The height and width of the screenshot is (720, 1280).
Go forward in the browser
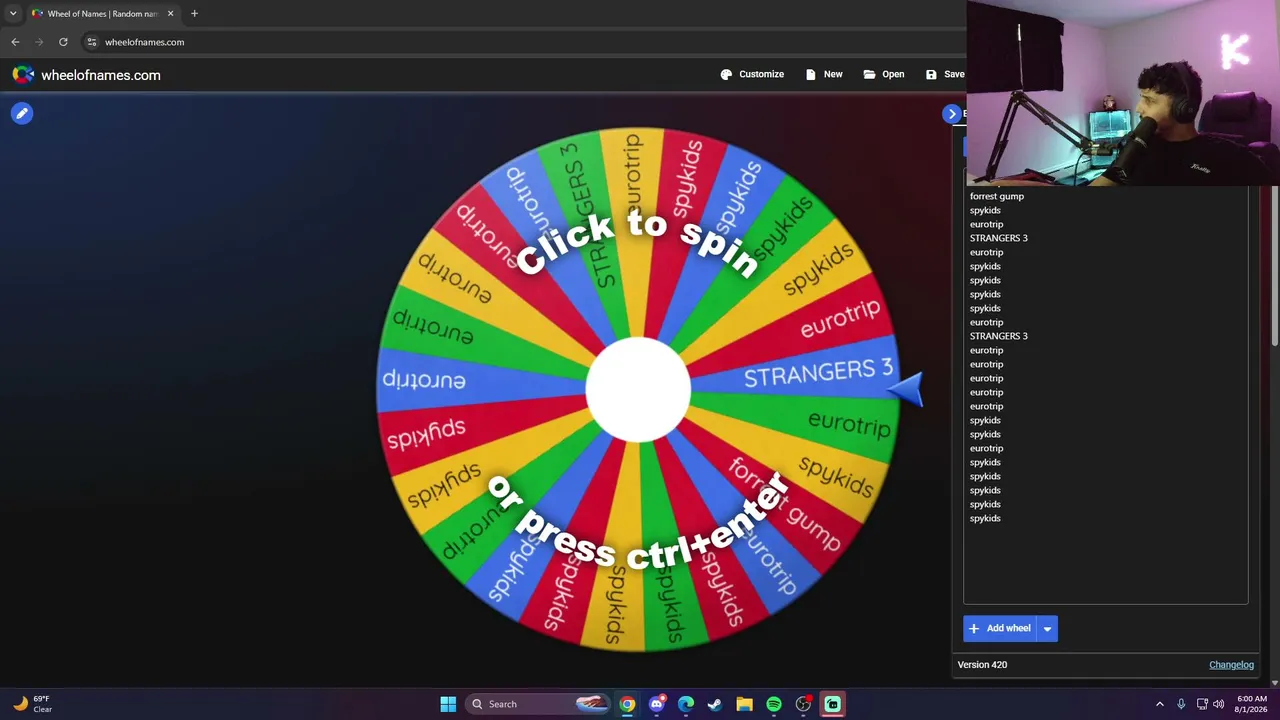39,42
